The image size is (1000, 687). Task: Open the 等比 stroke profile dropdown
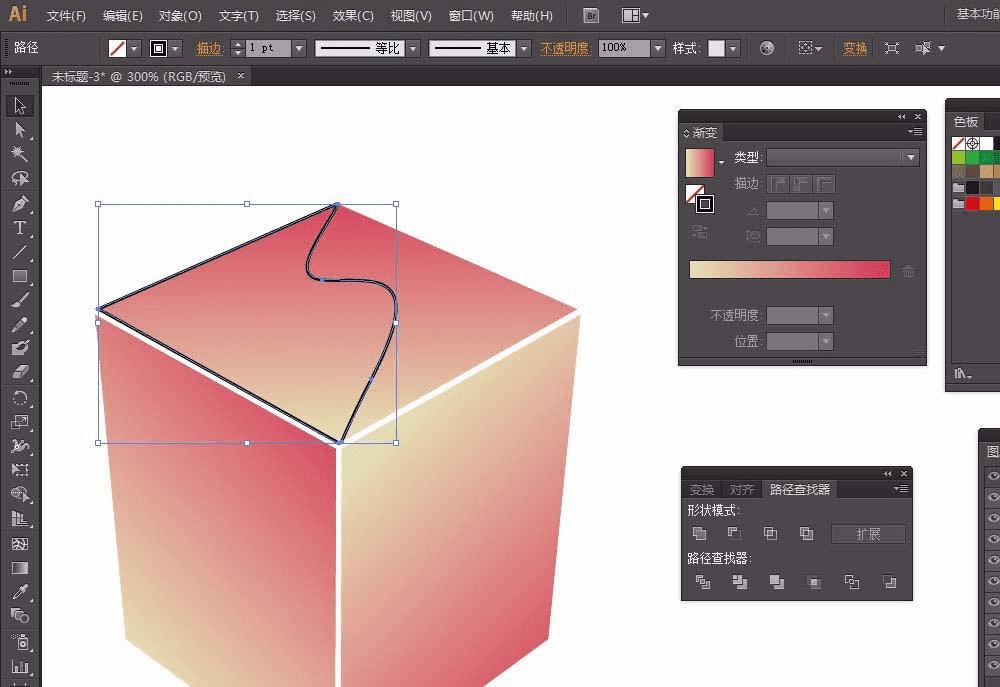(x=412, y=48)
